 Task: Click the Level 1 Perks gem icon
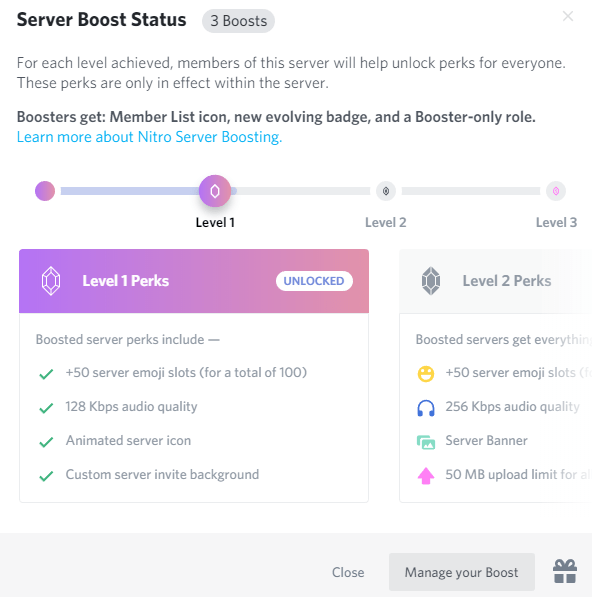pos(51,281)
